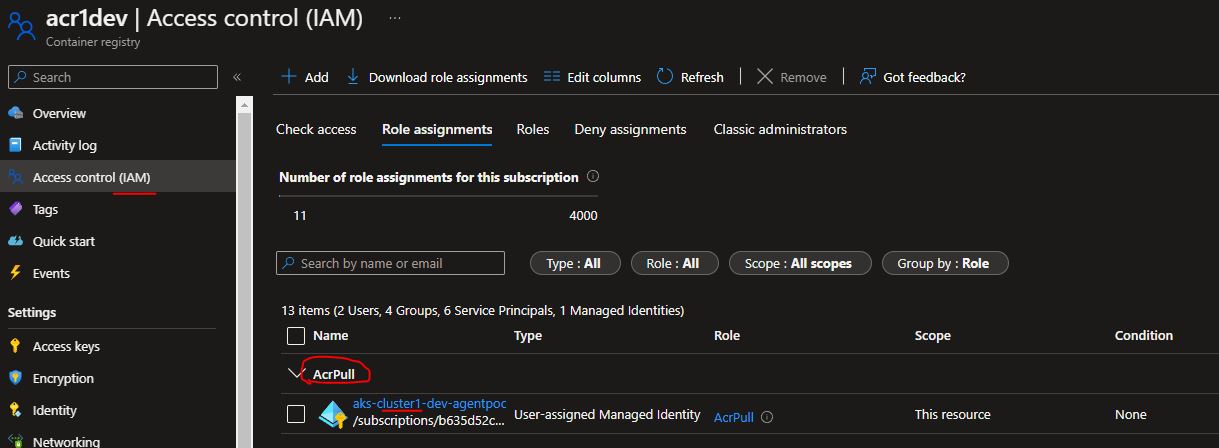
Task: Collapse the AcrPull group chevron
Action: (x=295, y=374)
